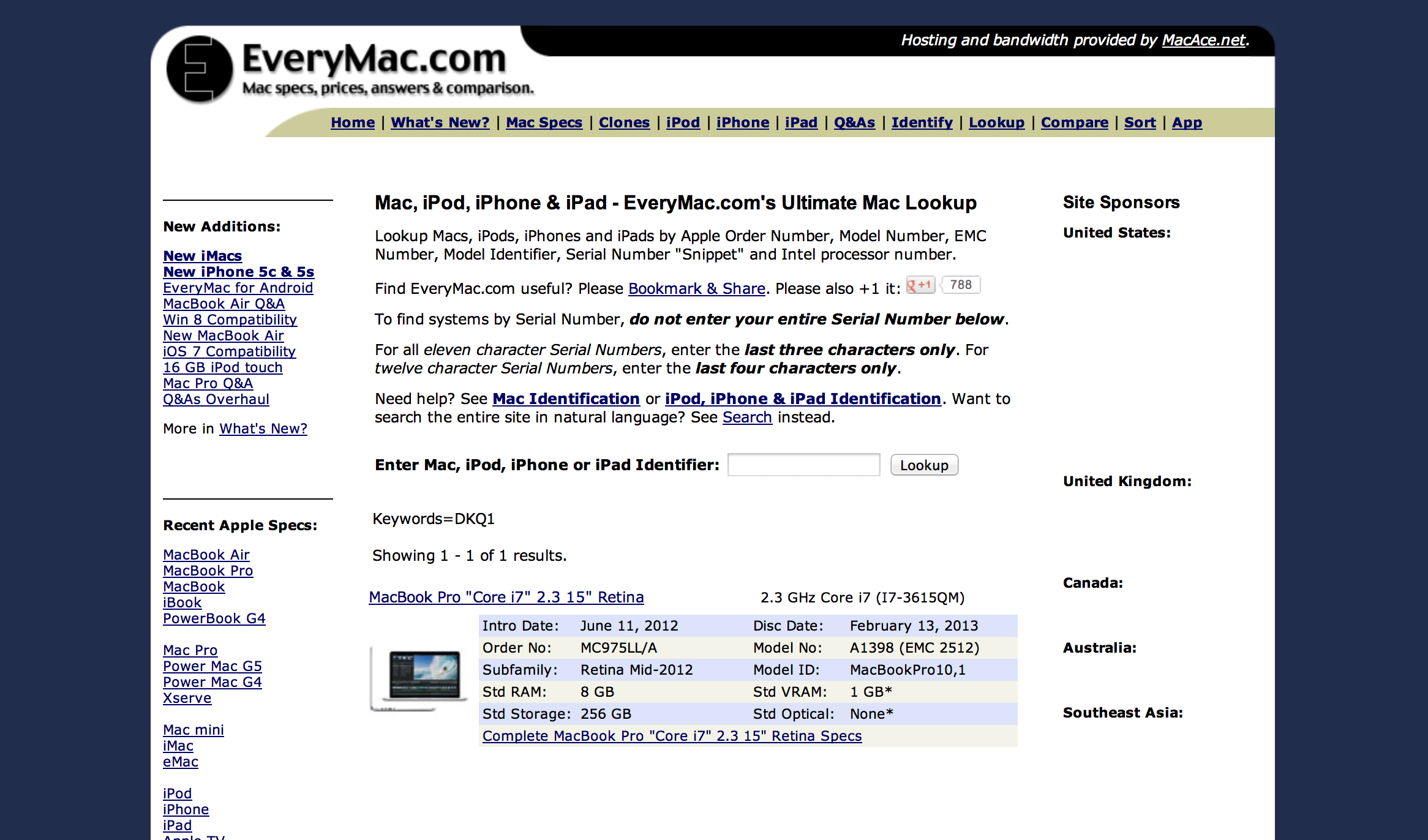Open the Mac Identification help link
This screenshot has width=1428, height=840.
(x=566, y=399)
